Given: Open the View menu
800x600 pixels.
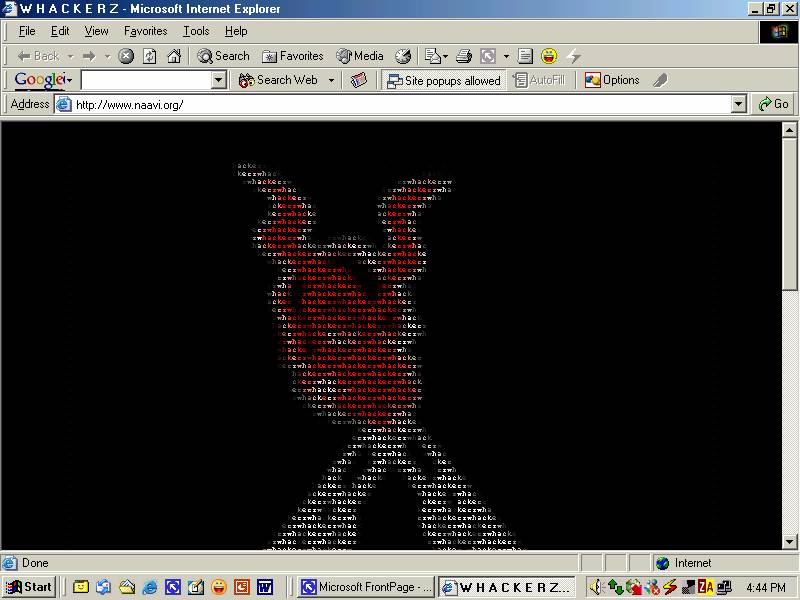Looking at the screenshot, I should point(96,31).
